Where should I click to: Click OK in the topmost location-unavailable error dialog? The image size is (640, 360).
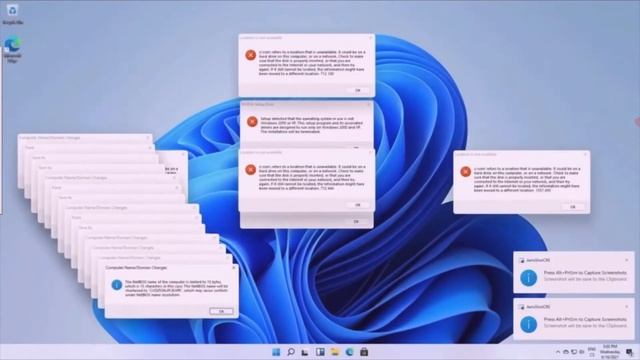[358, 90]
